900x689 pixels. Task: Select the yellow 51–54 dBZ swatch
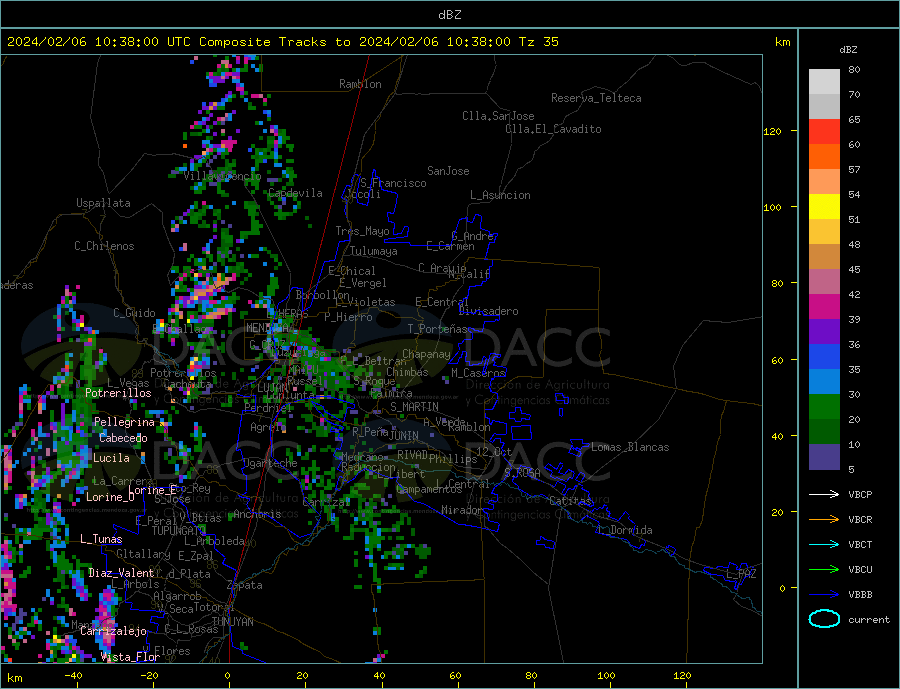tap(824, 207)
